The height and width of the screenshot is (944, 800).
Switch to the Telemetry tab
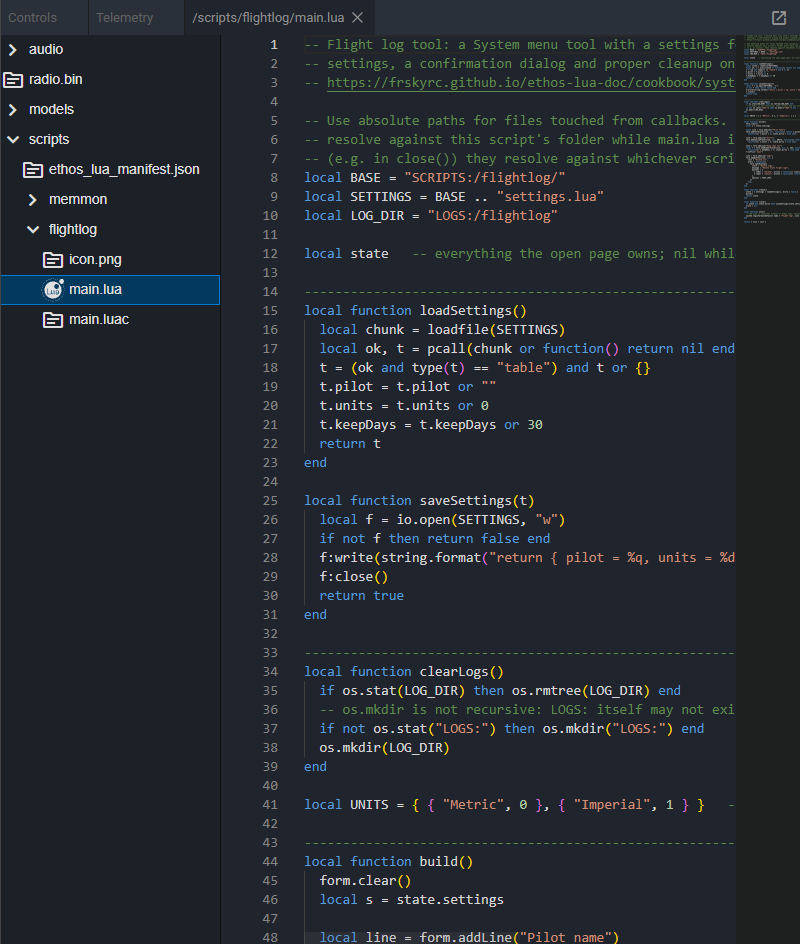click(x=125, y=17)
